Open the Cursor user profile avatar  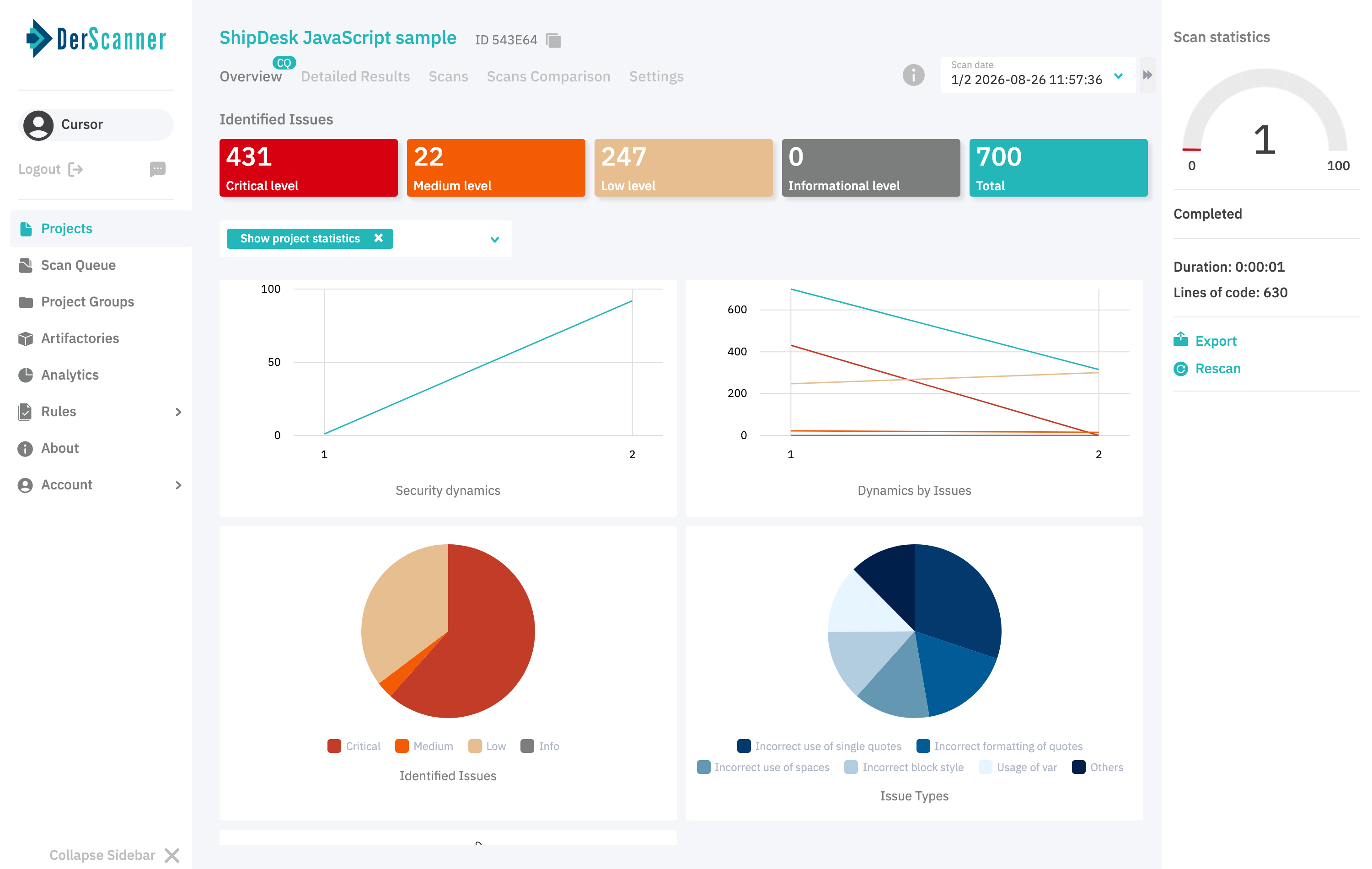38,125
